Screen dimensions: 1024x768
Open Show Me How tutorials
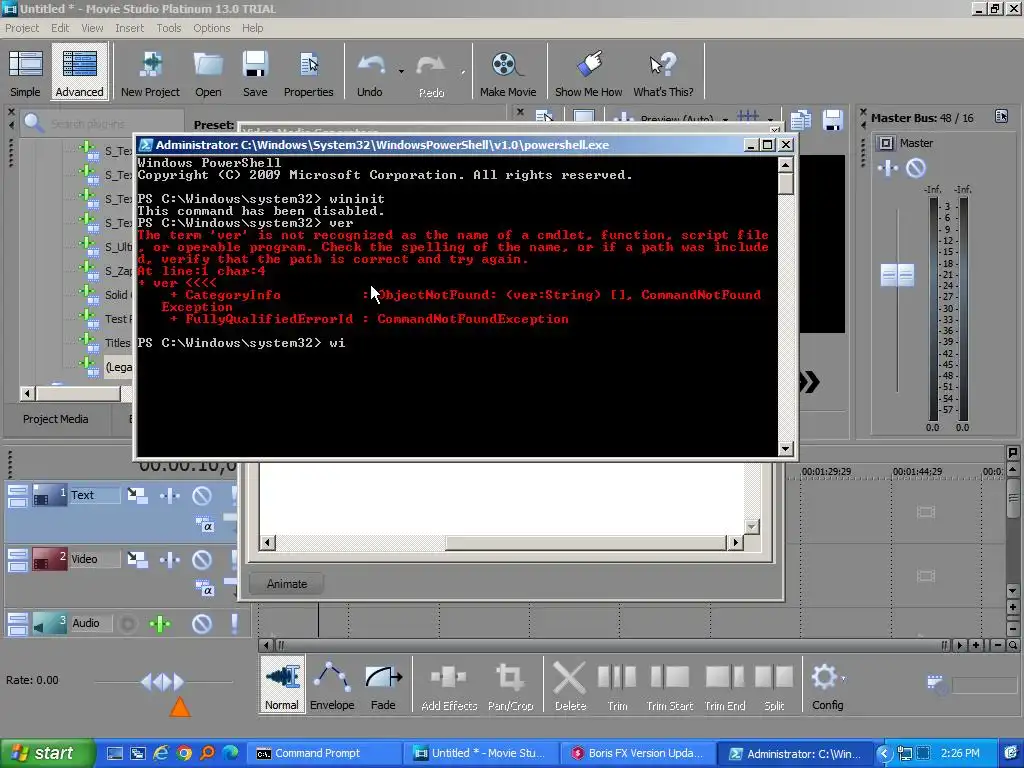588,72
